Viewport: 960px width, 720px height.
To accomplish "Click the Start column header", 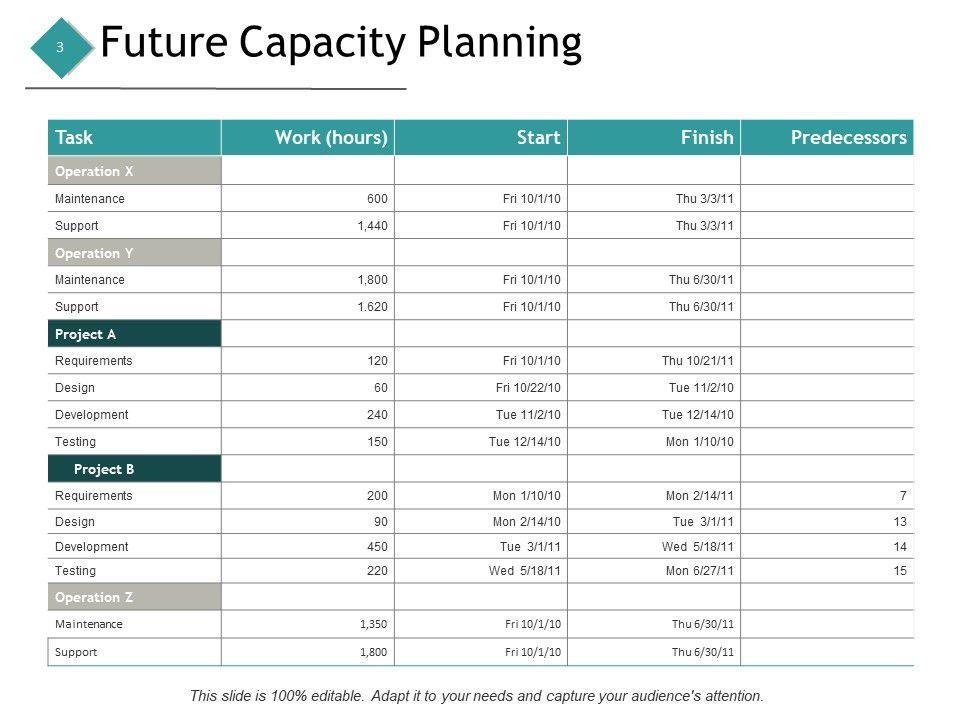I will coord(538,138).
